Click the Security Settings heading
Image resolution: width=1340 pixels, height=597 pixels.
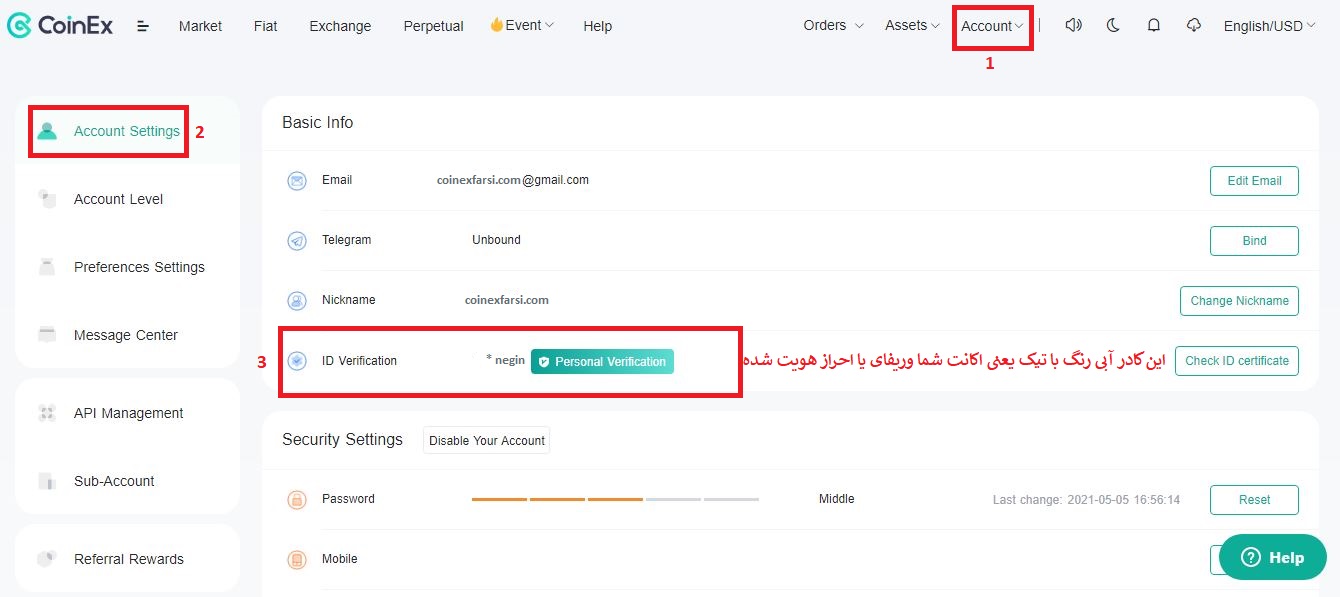tap(342, 439)
